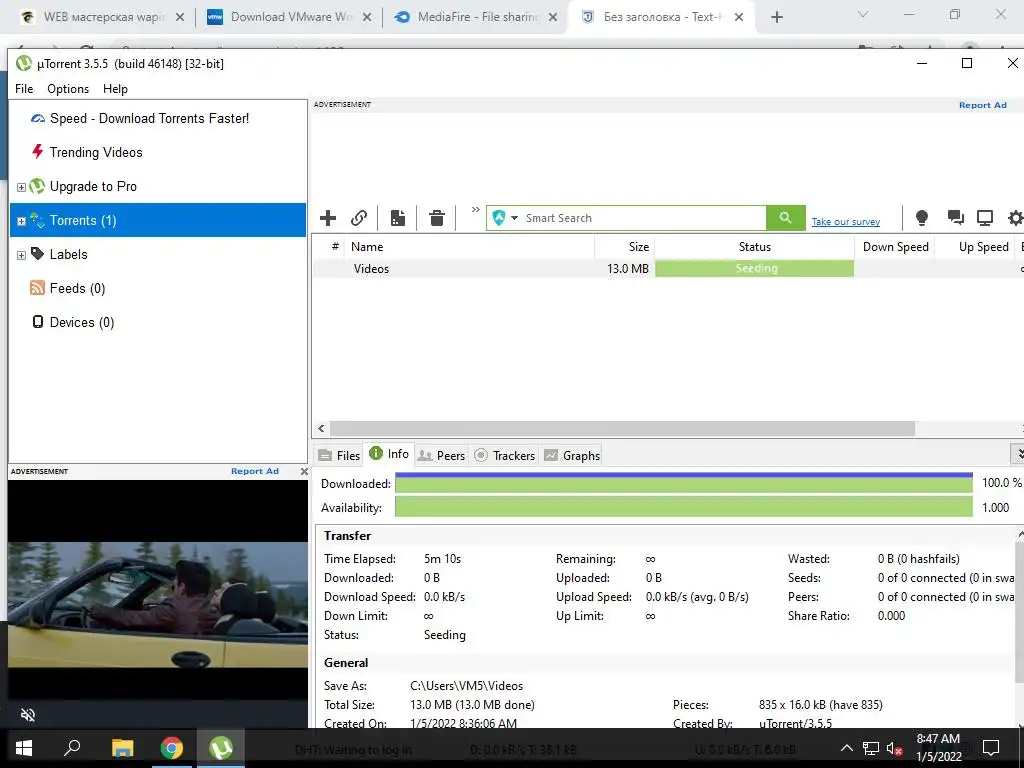Image resolution: width=1024 pixels, height=768 pixels.
Task: Click the Speed gauge icon in sidebar
Action: (38, 119)
